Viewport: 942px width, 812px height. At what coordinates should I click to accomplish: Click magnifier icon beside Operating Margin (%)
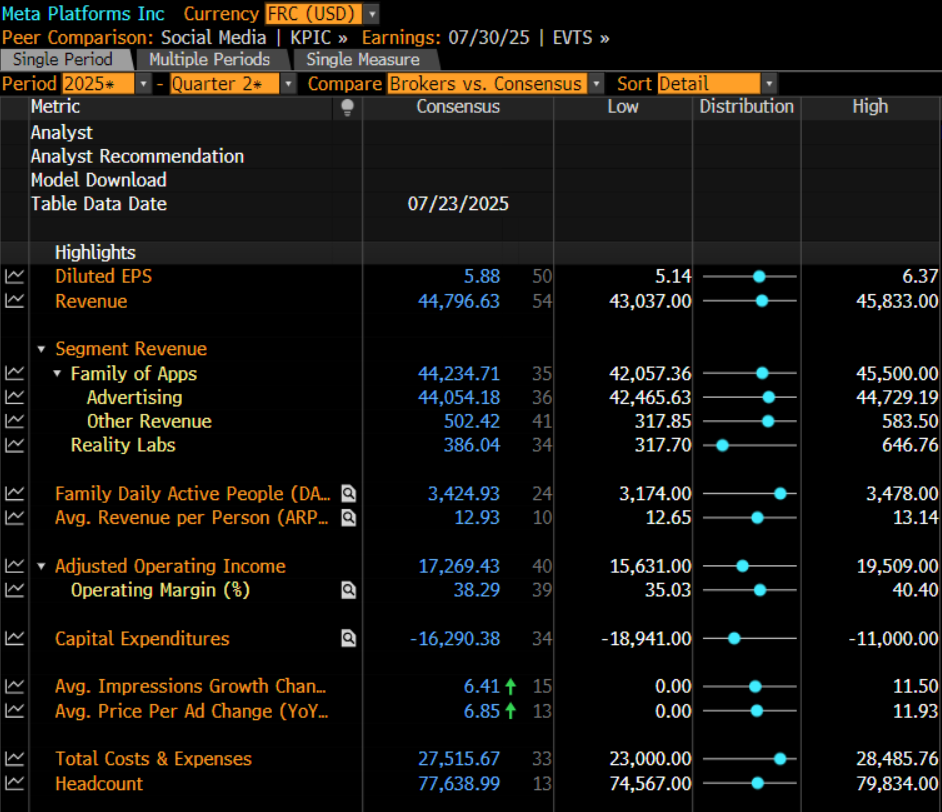pyautogui.click(x=348, y=590)
